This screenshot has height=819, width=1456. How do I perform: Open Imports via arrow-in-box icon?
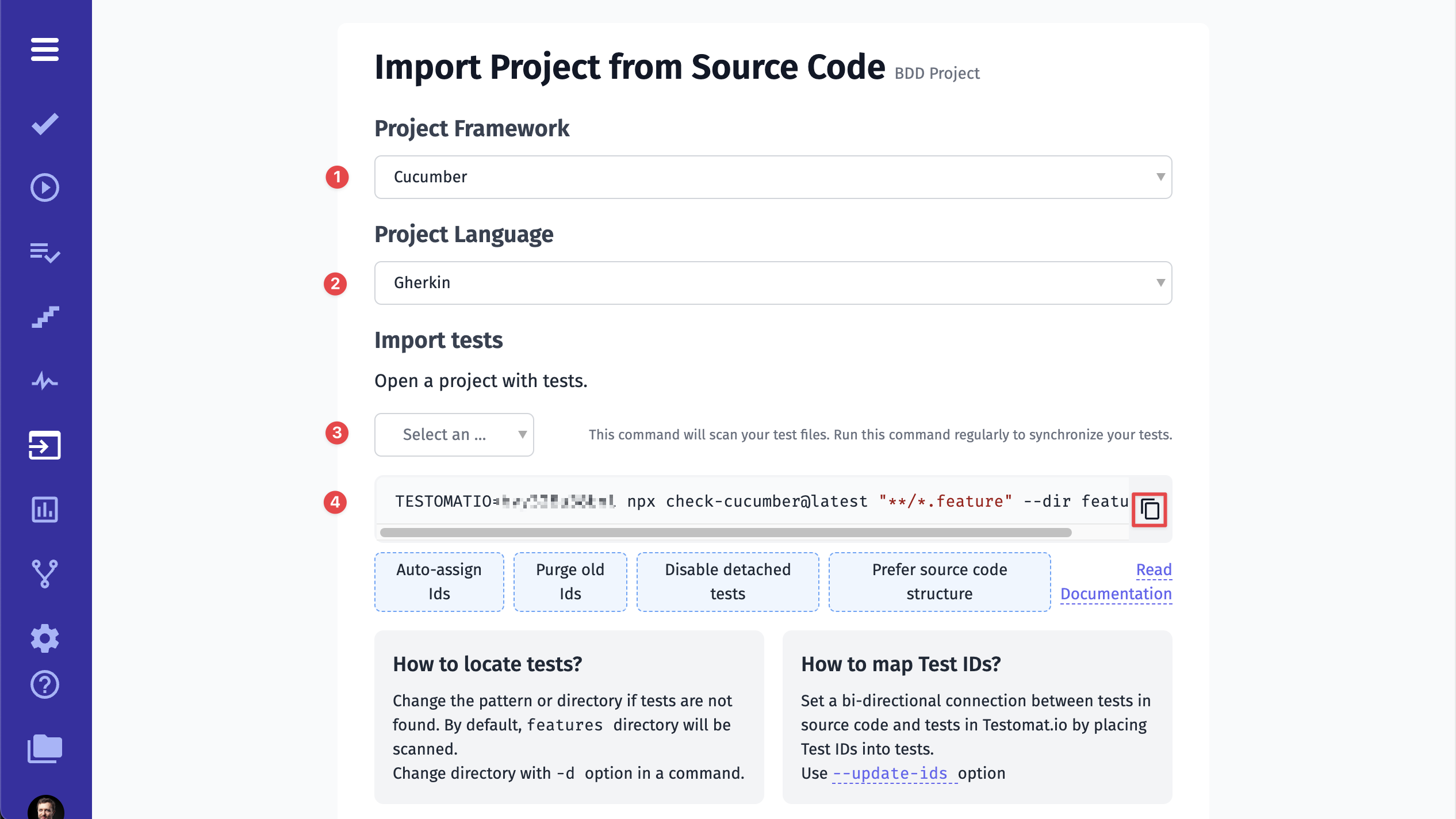[x=45, y=445]
